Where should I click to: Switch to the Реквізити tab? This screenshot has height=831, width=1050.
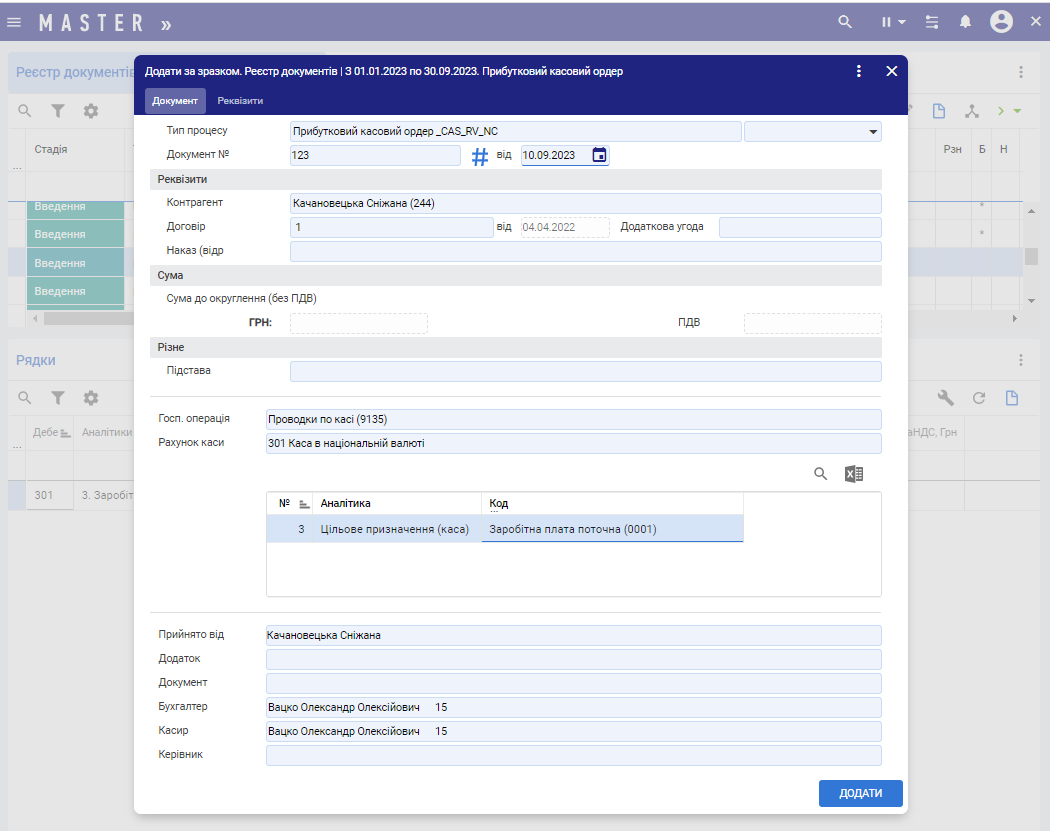click(240, 101)
